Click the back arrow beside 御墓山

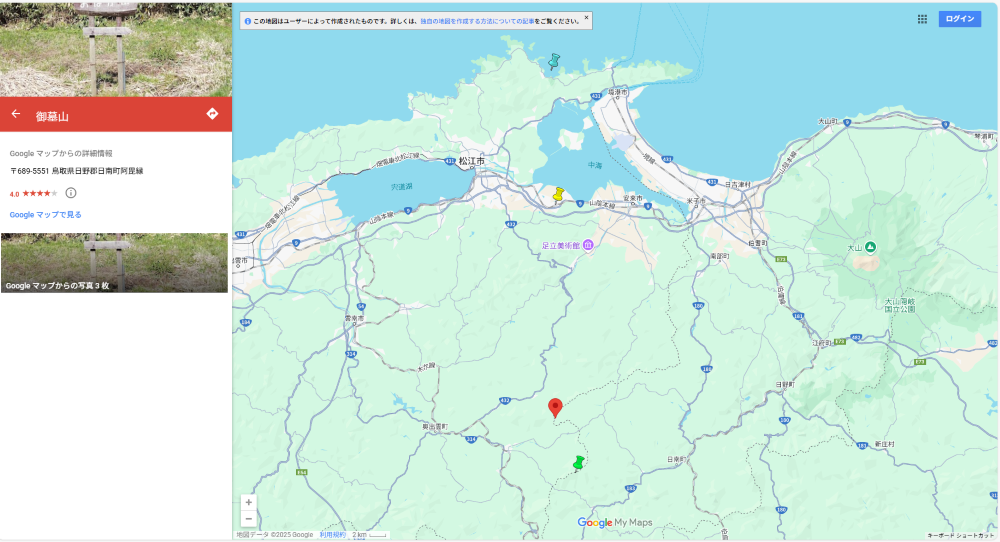tap(16, 114)
